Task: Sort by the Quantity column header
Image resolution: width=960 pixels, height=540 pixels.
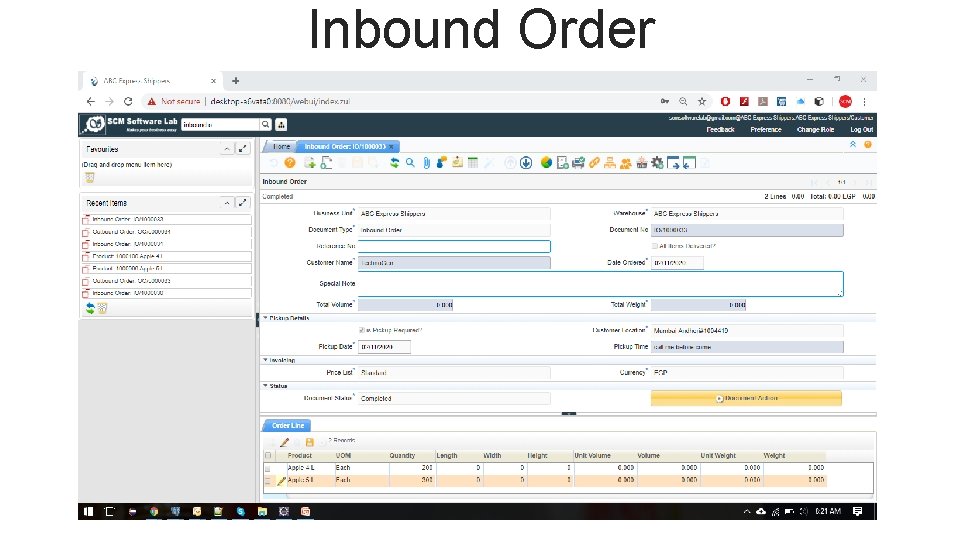Action: [x=402, y=456]
